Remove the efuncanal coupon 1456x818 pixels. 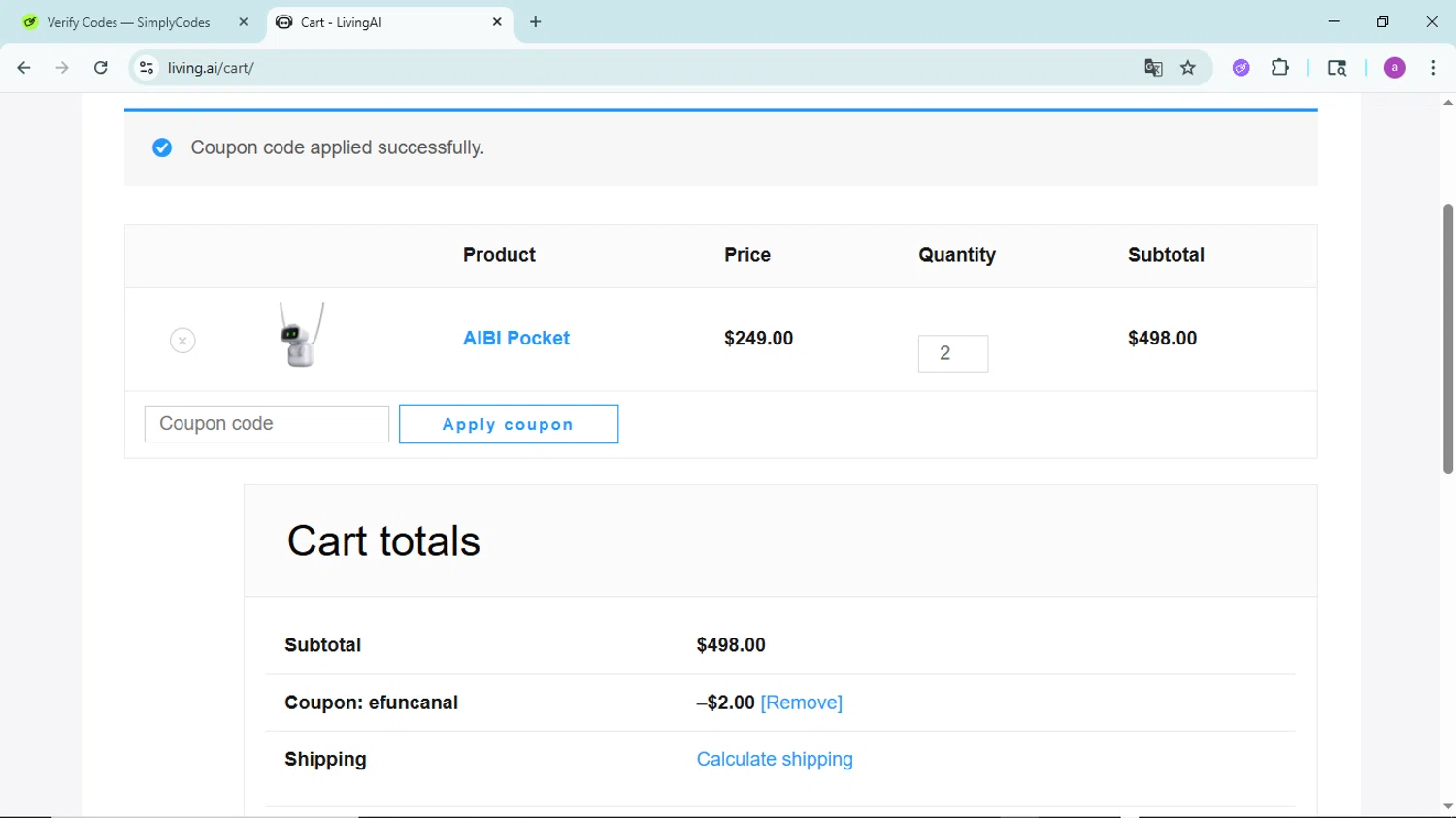802,703
